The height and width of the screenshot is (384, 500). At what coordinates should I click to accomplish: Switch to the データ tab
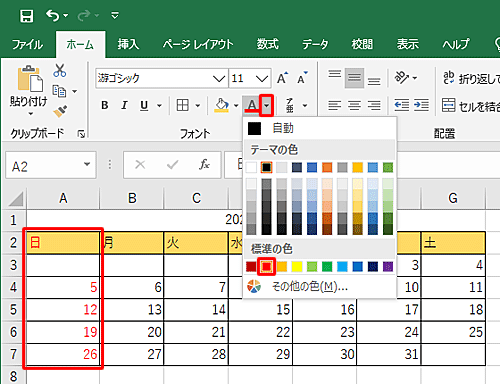(315, 44)
